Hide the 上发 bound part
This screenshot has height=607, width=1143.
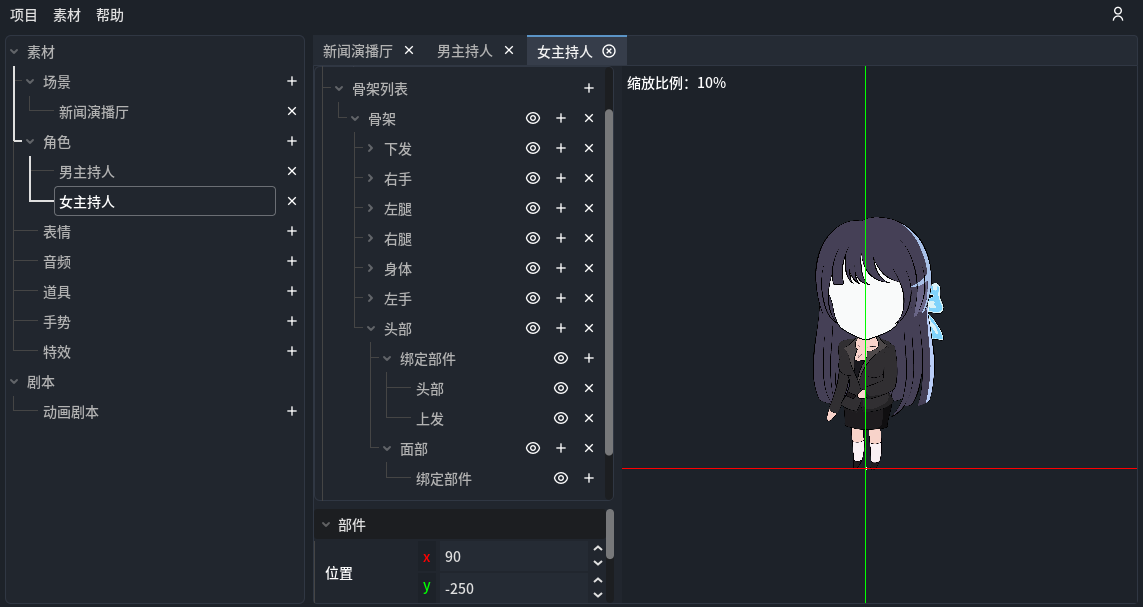point(560,418)
